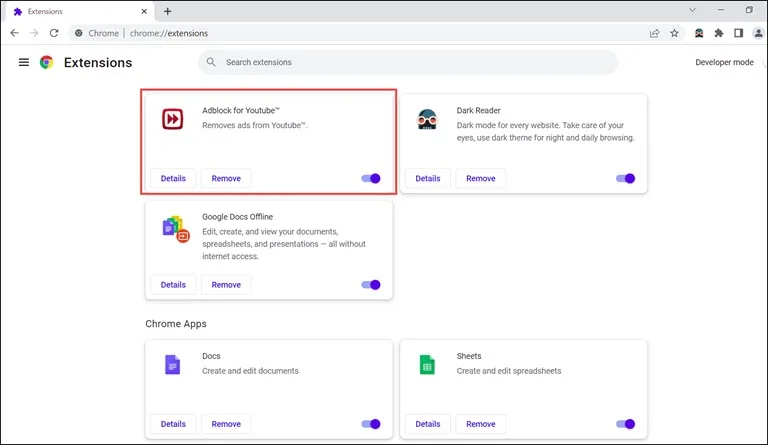
Task: Click 'Removes ads from Youtube' description
Action: coord(255,125)
